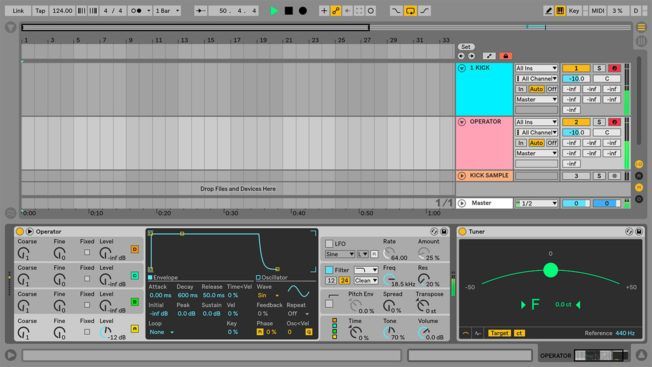
Task: Open the Master track 1/2 output dropdown
Action: click(x=536, y=203)
